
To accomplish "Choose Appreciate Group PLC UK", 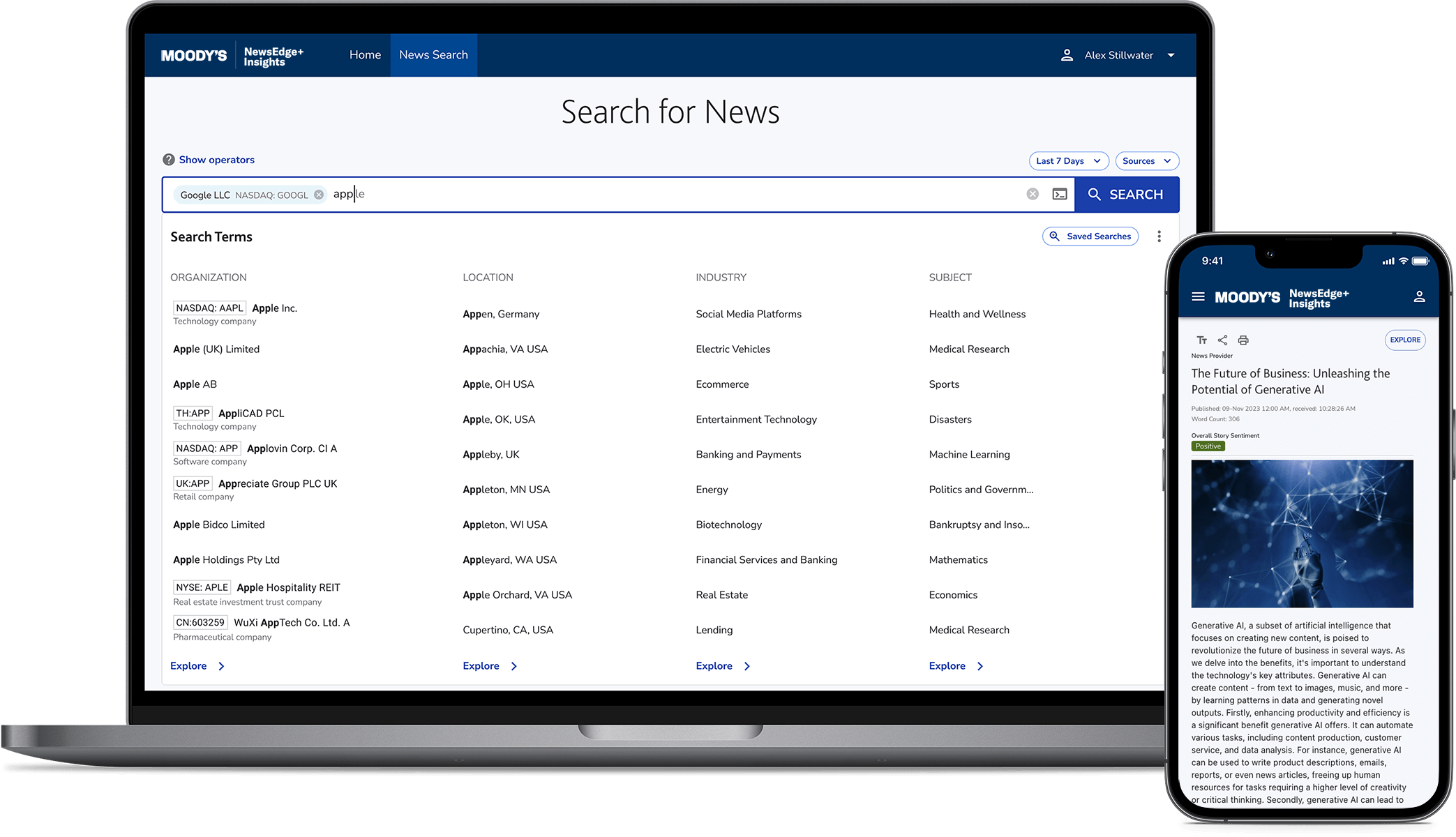I will [255, 489].
